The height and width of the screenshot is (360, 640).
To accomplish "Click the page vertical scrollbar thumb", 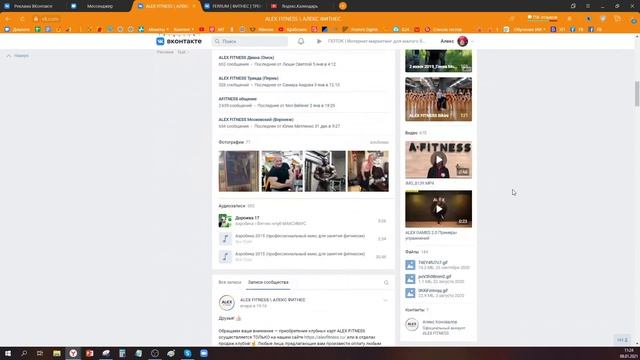I will (637, 94).
